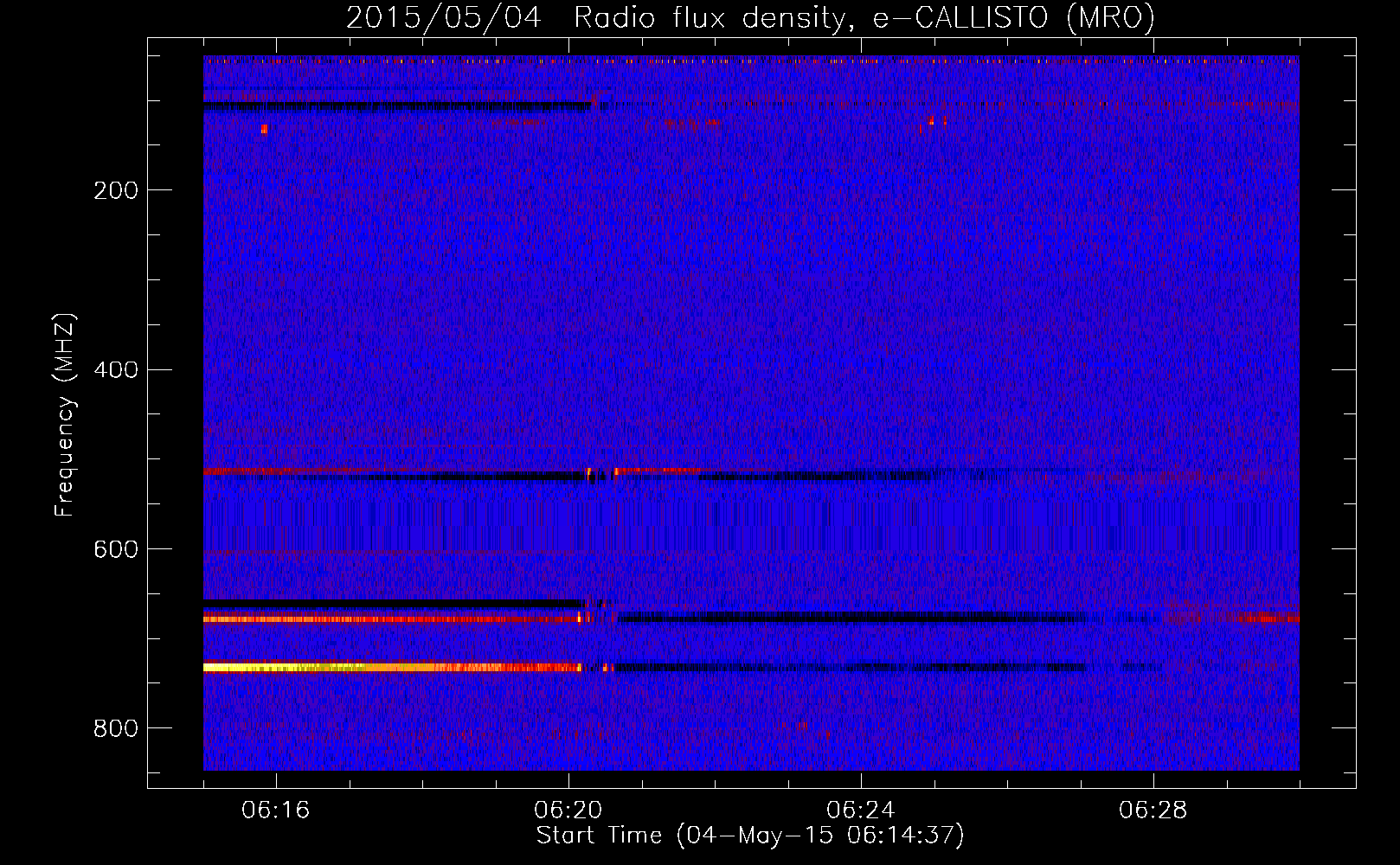Click the 06:24 time tick label
This screenshot has width=1400, height=865.
[861, 811]
